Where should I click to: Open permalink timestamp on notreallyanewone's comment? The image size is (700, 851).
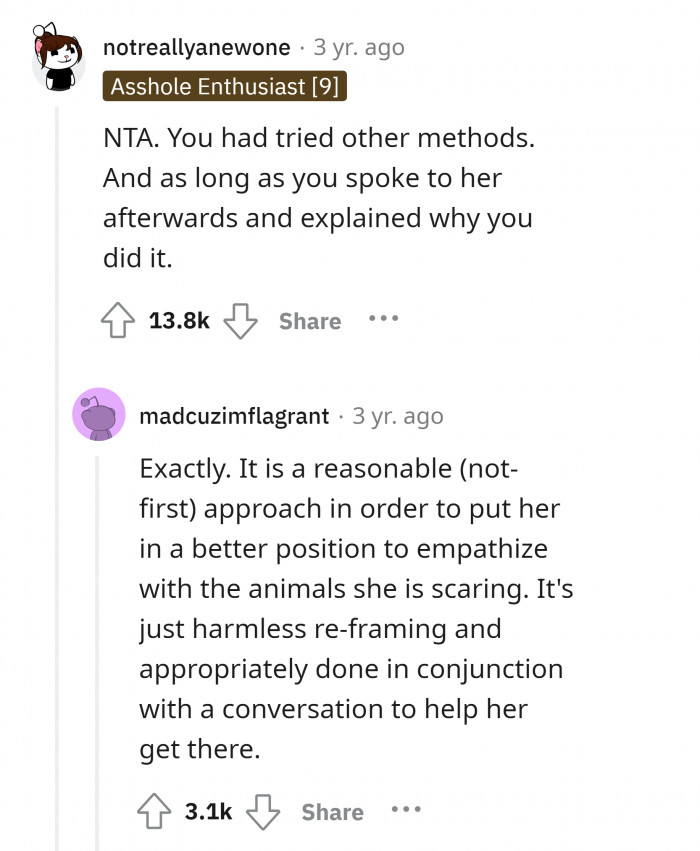[x=359, y=47]
